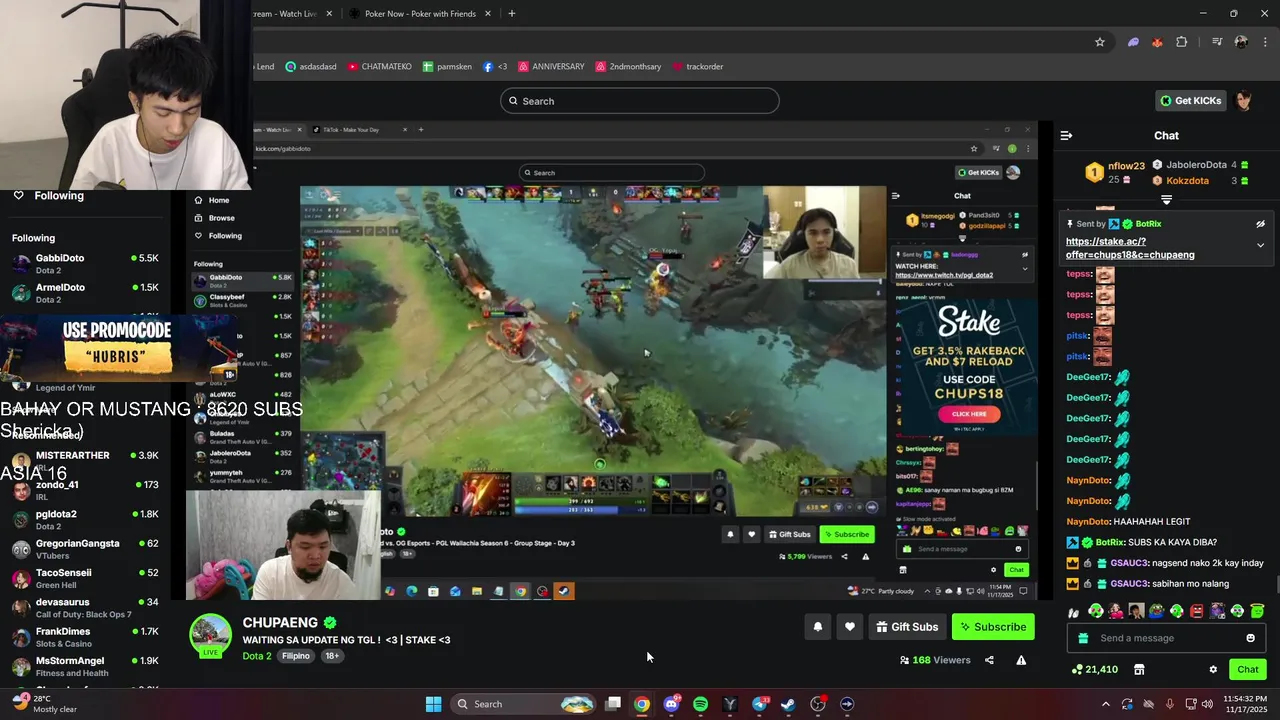Open Task View on the taskbar
The height and width of the screenshot is (720, 1280).
pos(613,704)
